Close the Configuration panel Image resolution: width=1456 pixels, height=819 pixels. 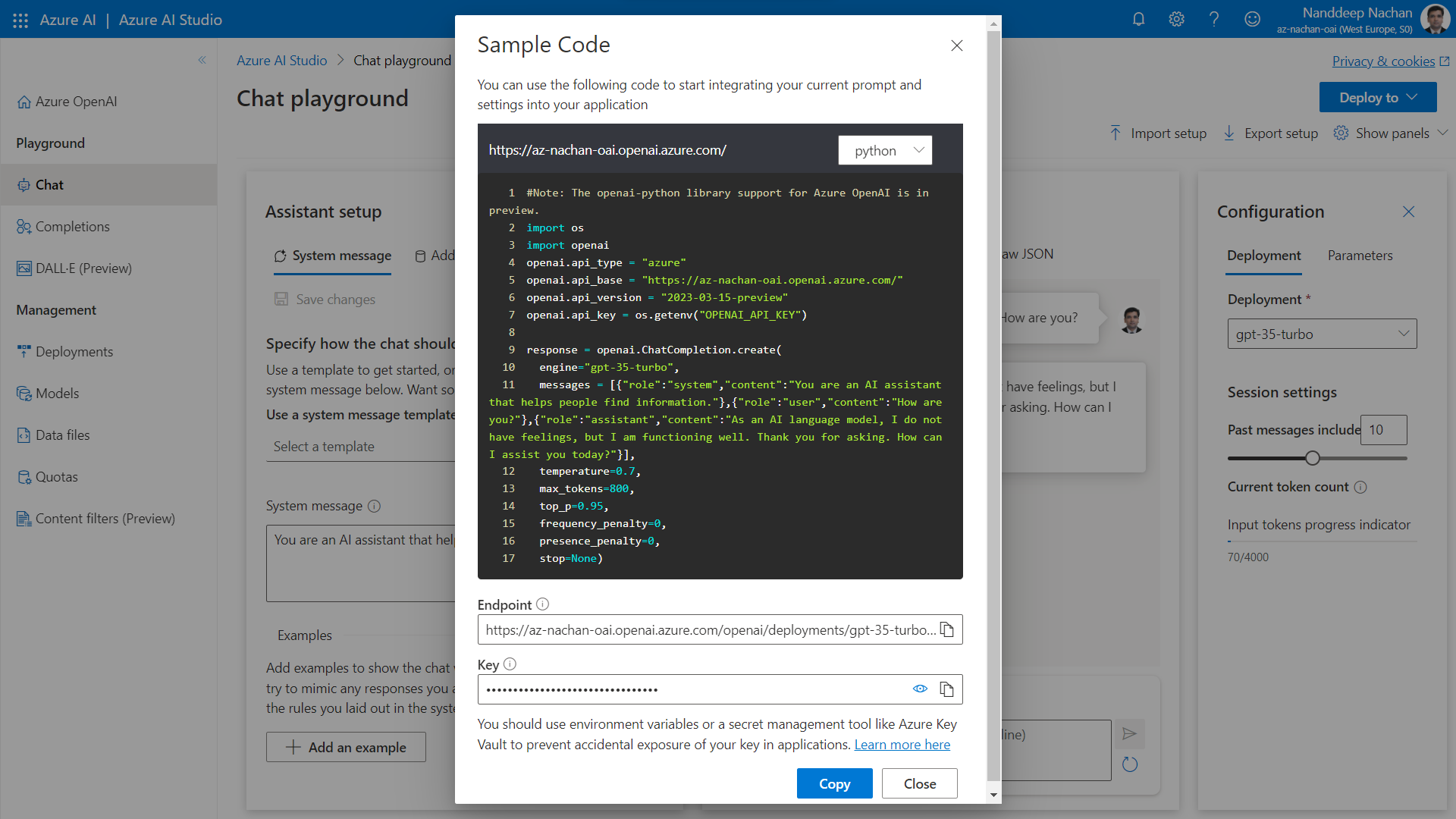[x=1408, y=212]
